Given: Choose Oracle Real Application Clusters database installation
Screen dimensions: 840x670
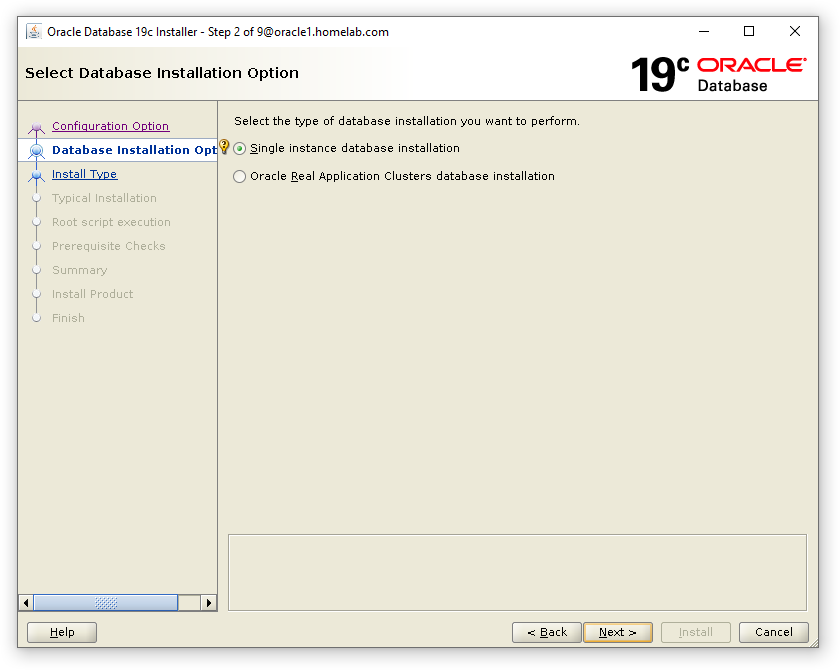Looking at the screenshot, I should click(x=238, y=176).
